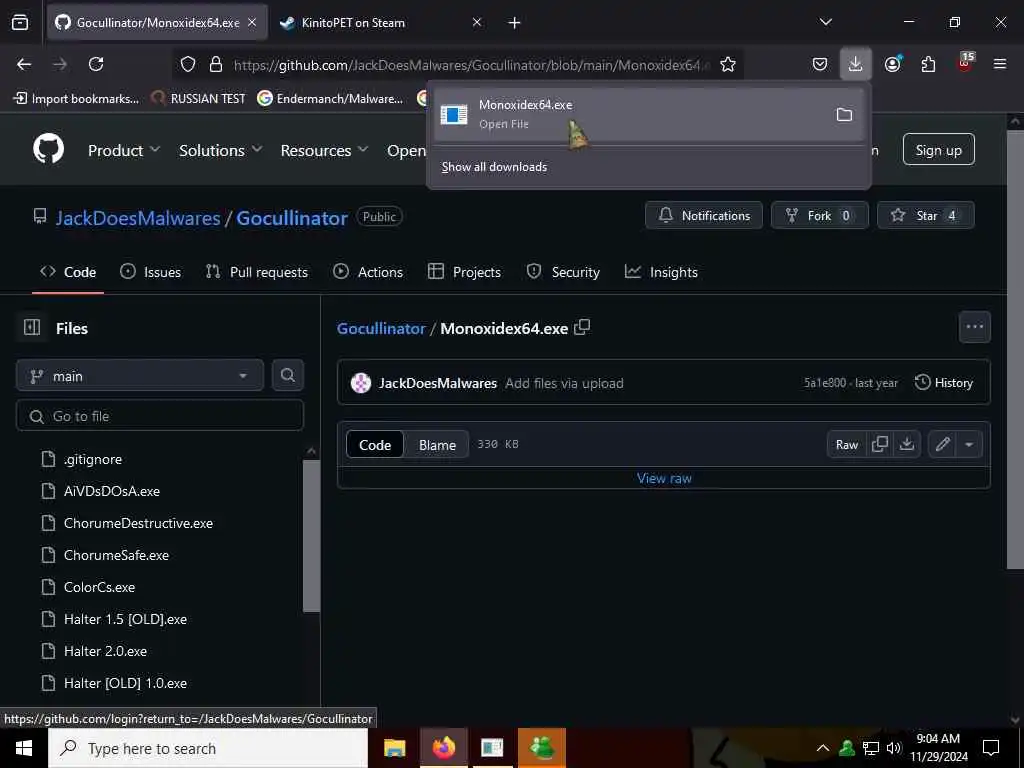Screen dimensions: 1024x768
Task: Open the main branch selector dropdown
Action: (x=140, y=376)
